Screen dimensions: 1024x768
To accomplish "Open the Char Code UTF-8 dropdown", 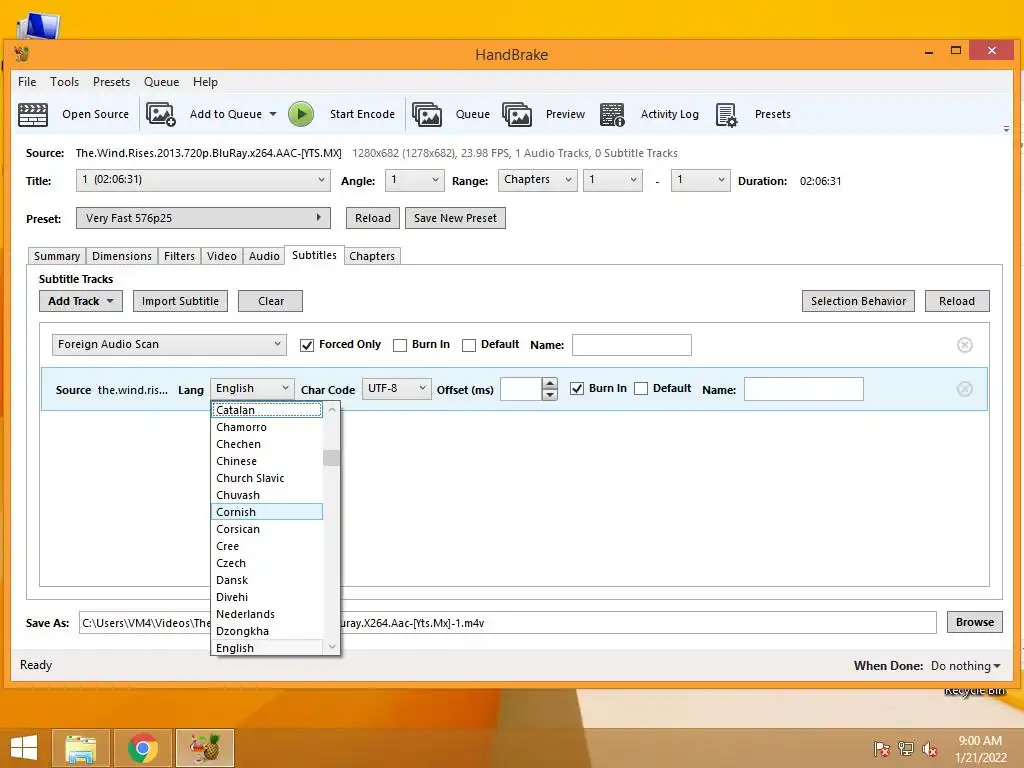I will (397, 389).
